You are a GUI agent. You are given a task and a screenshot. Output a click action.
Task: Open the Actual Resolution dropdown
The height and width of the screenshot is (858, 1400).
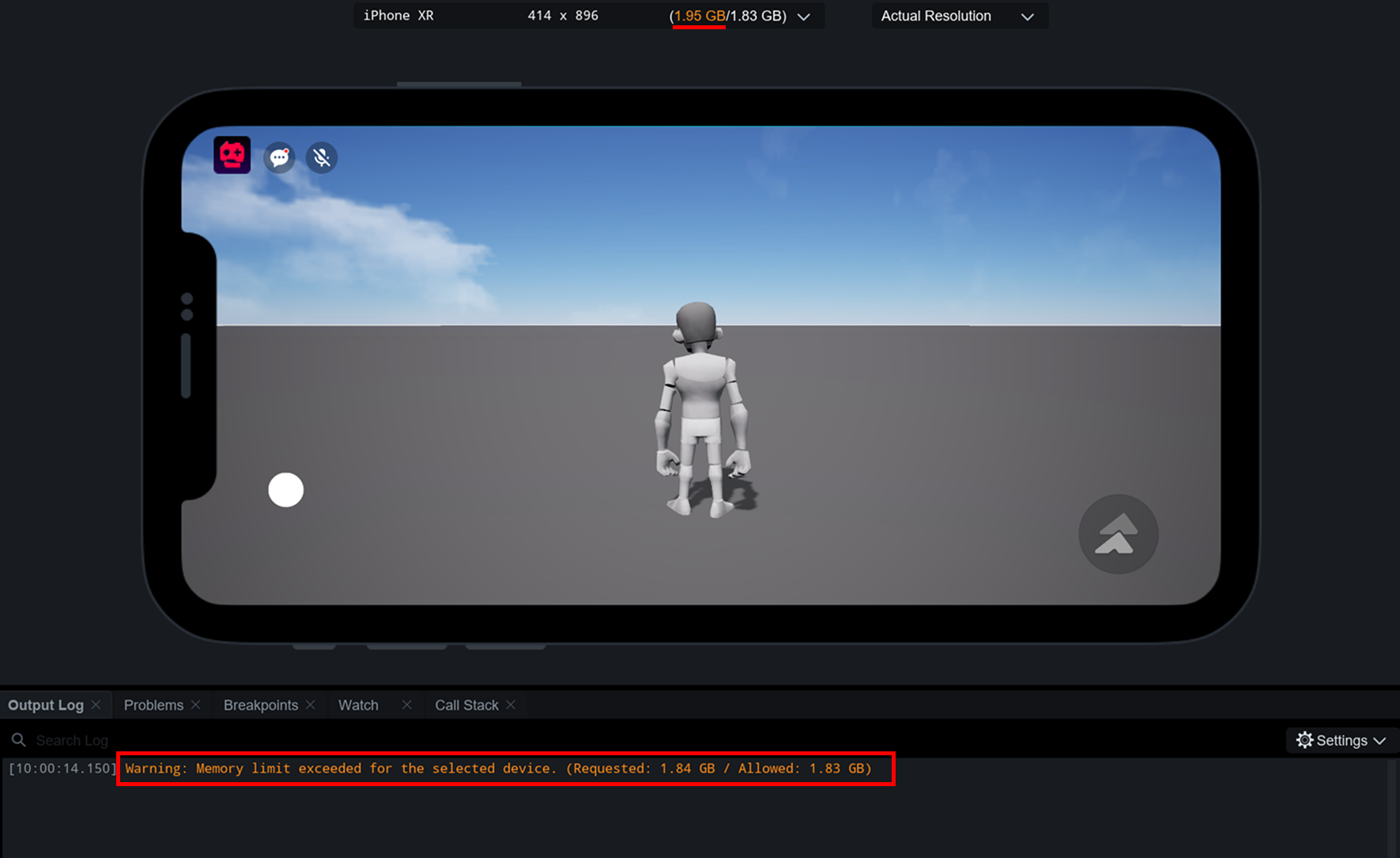pos(959,17)
